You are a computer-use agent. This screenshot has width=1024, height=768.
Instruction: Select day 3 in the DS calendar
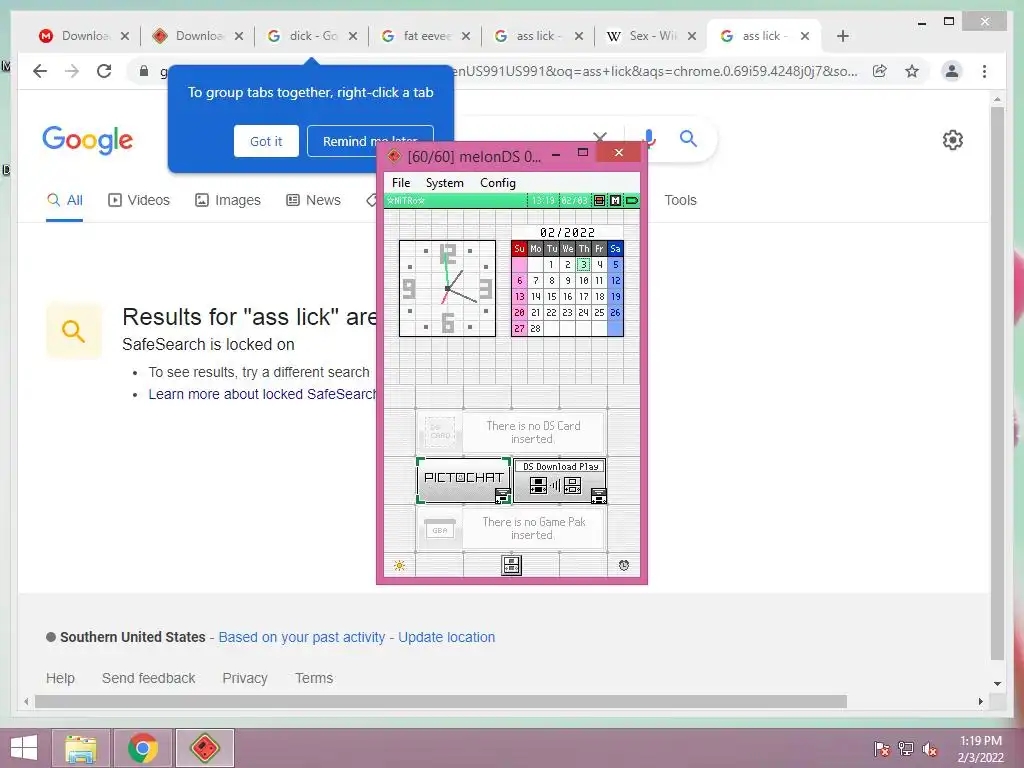tap(584, 264)
